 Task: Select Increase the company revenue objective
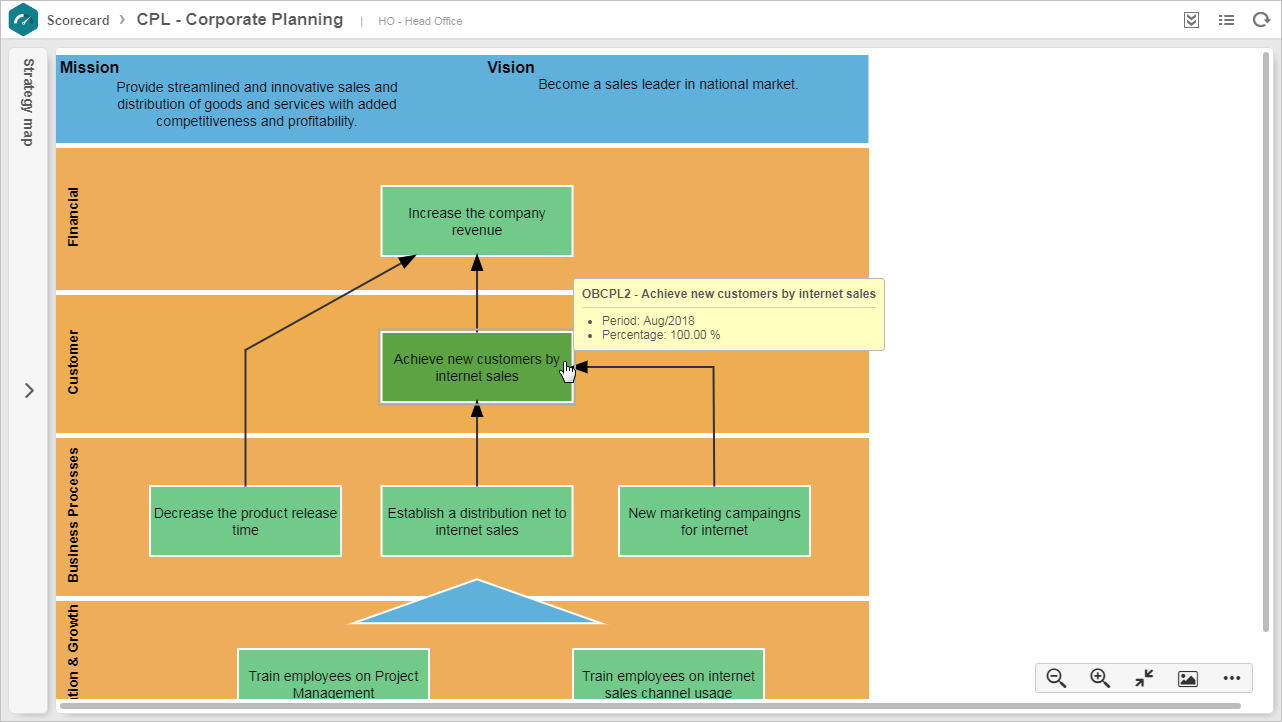pos(477,221)
